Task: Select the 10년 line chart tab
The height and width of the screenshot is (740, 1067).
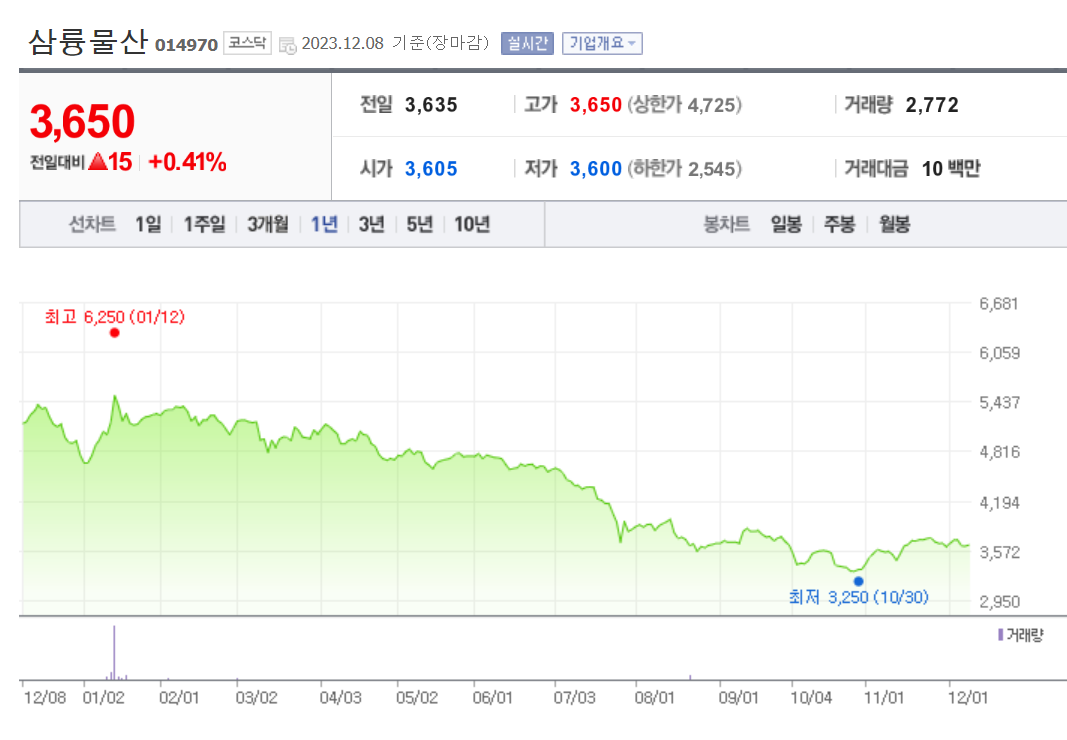Action: tap(472, 224)
